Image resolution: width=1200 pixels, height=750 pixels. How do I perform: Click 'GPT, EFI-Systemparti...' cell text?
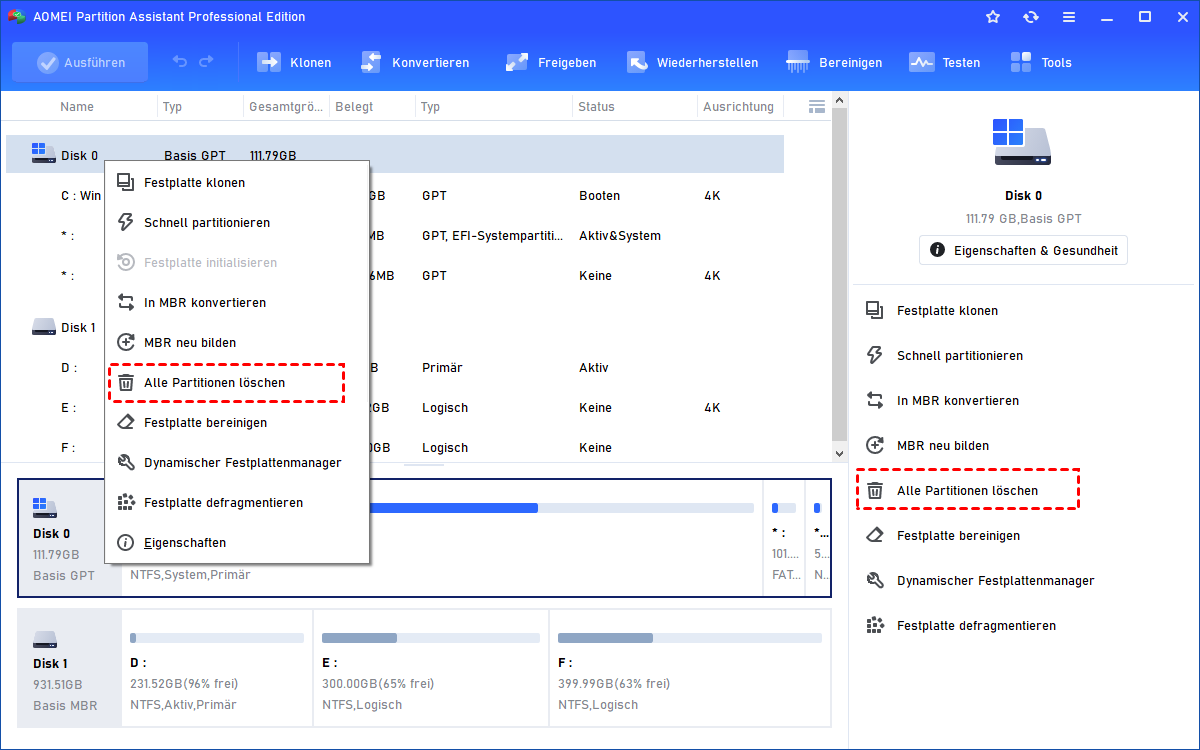(x=493, y=235)
